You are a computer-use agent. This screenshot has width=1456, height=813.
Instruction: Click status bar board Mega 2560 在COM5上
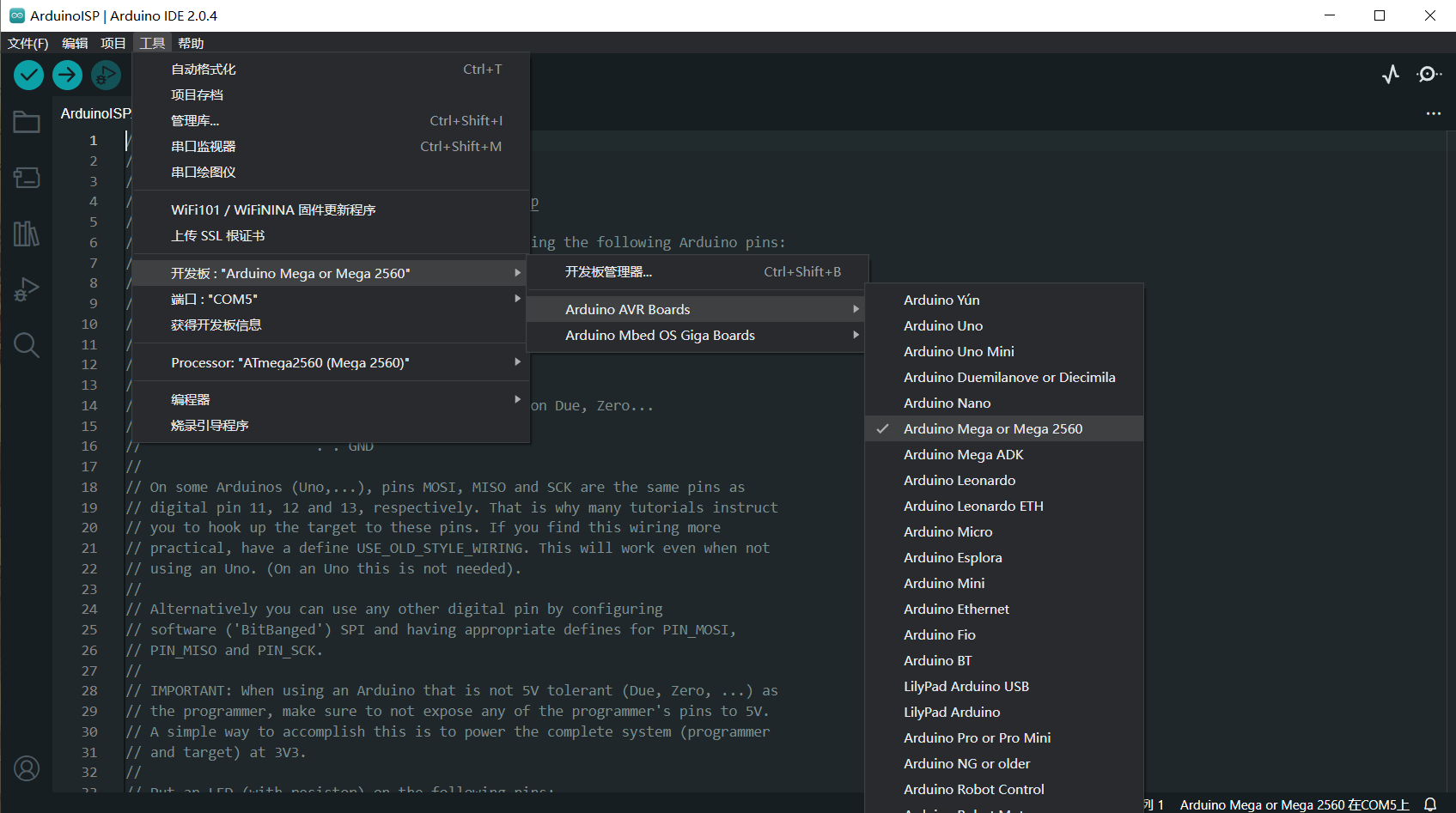[x=1295, y=804]
